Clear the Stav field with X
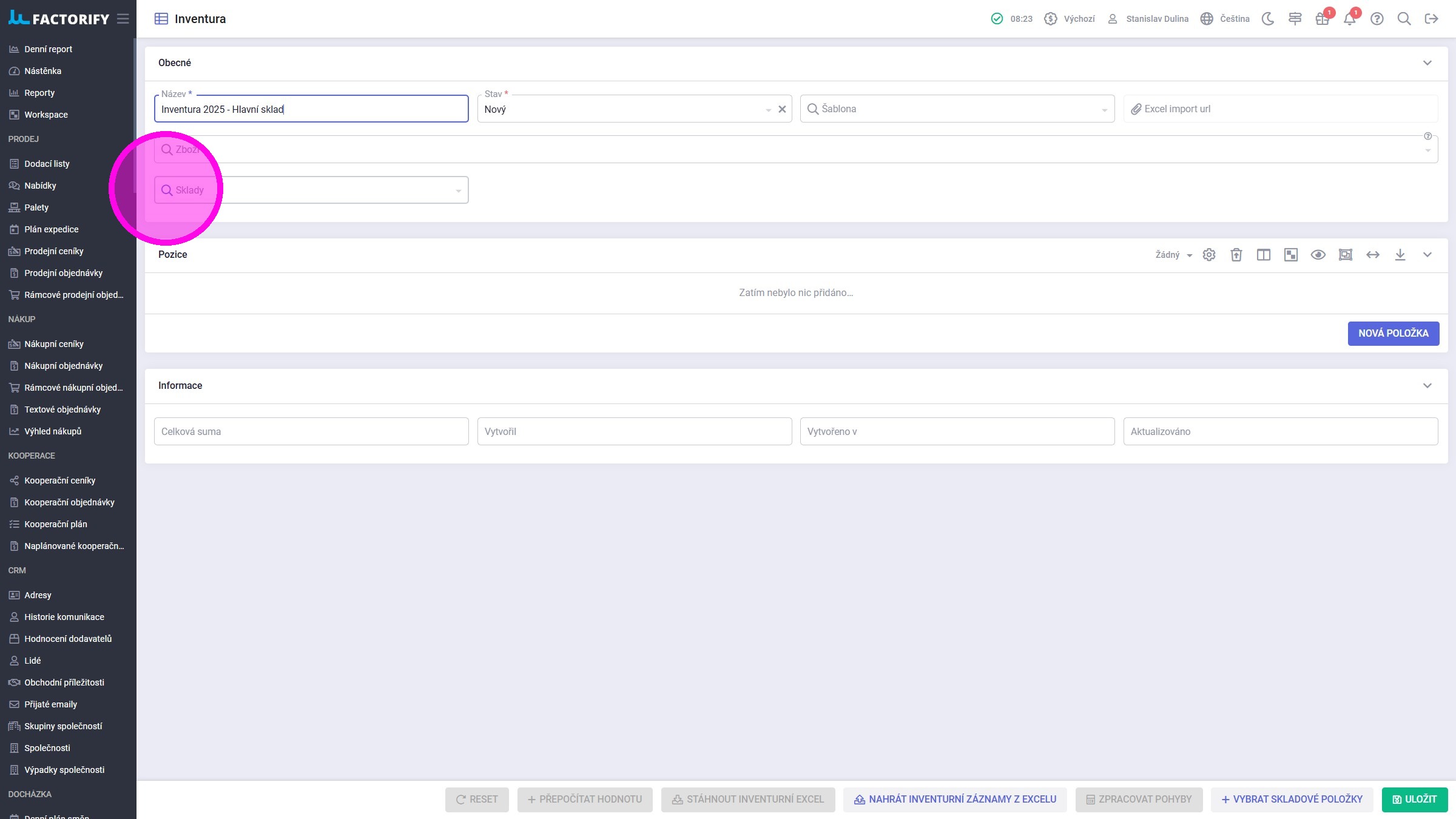This screenshot has height=819, width=1456. pos(782,109)
